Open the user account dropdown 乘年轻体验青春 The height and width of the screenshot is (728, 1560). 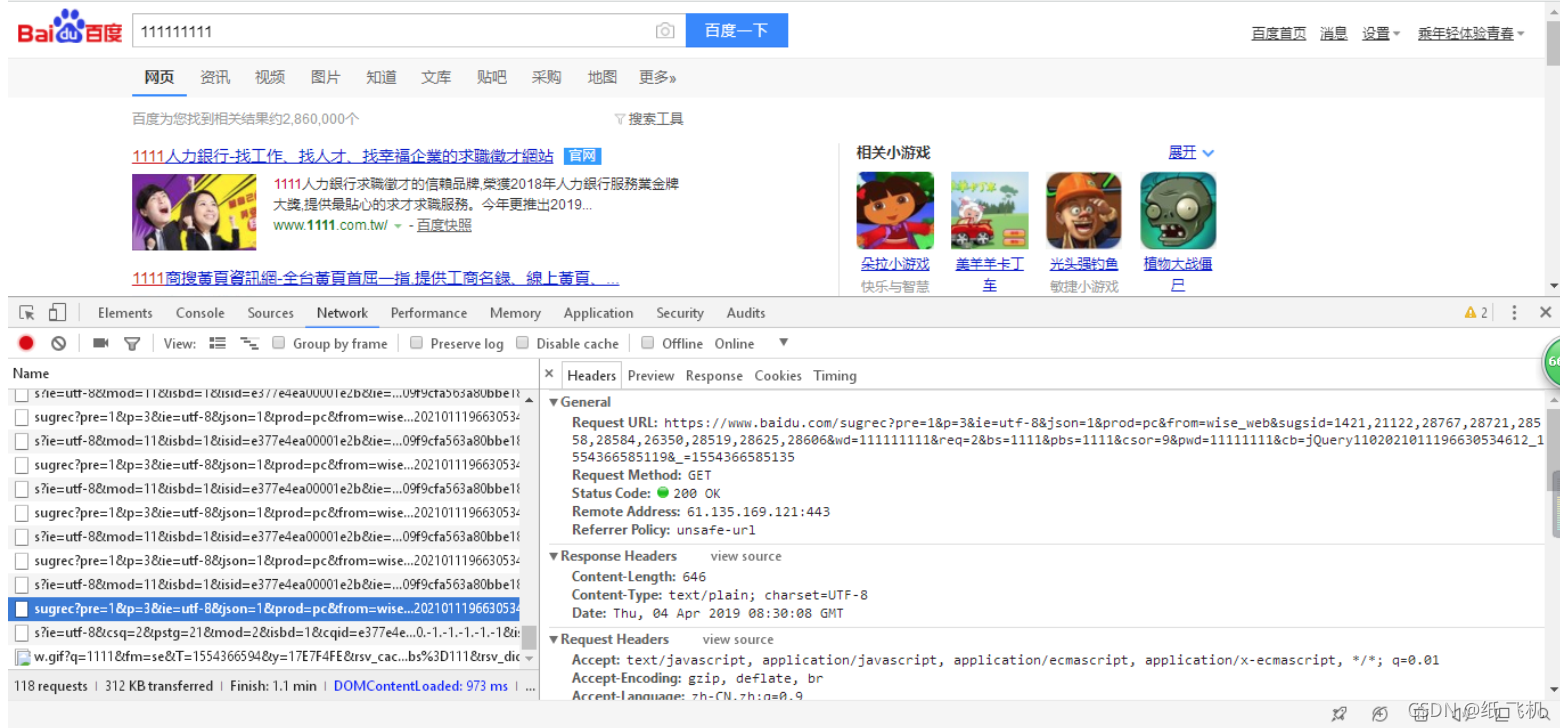(x=1471, y=33)
